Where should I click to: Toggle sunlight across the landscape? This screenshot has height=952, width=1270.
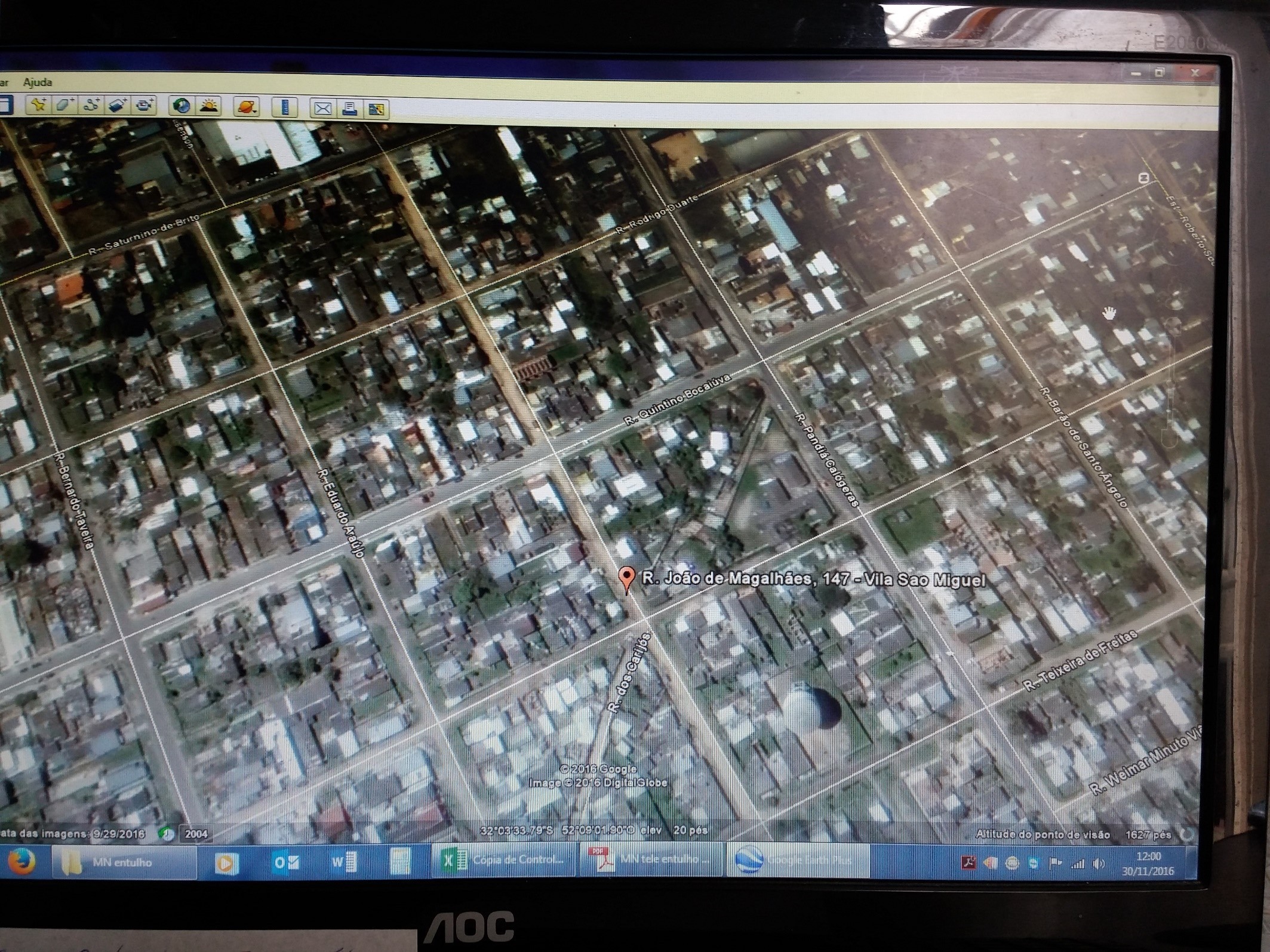[208, 106]
